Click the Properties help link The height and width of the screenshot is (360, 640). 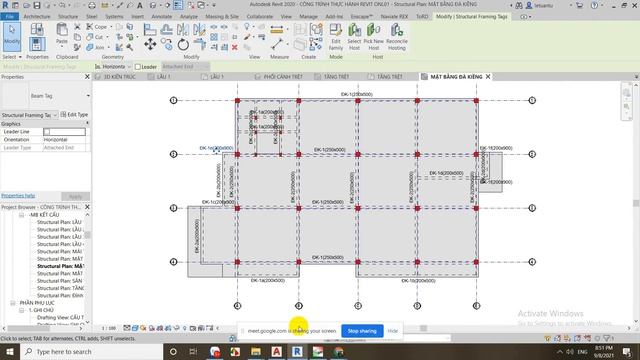point(18,196)
